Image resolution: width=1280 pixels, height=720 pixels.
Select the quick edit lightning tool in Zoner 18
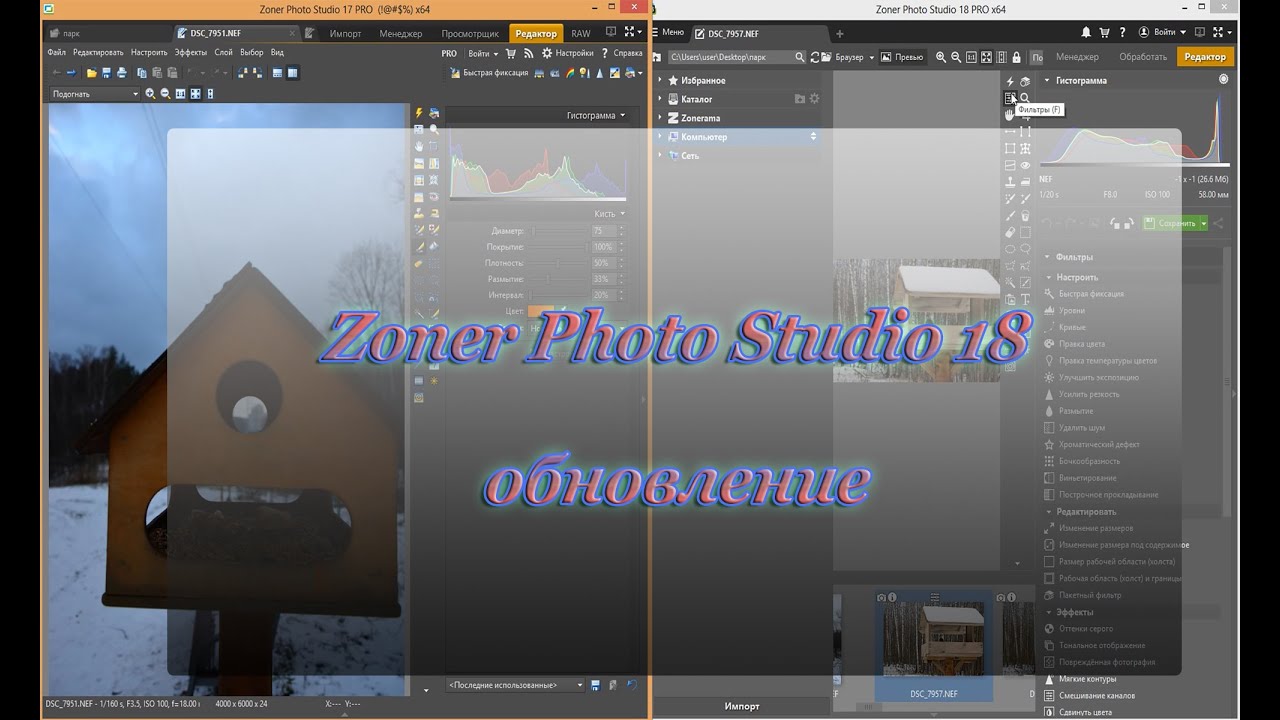pos(1010,81)
